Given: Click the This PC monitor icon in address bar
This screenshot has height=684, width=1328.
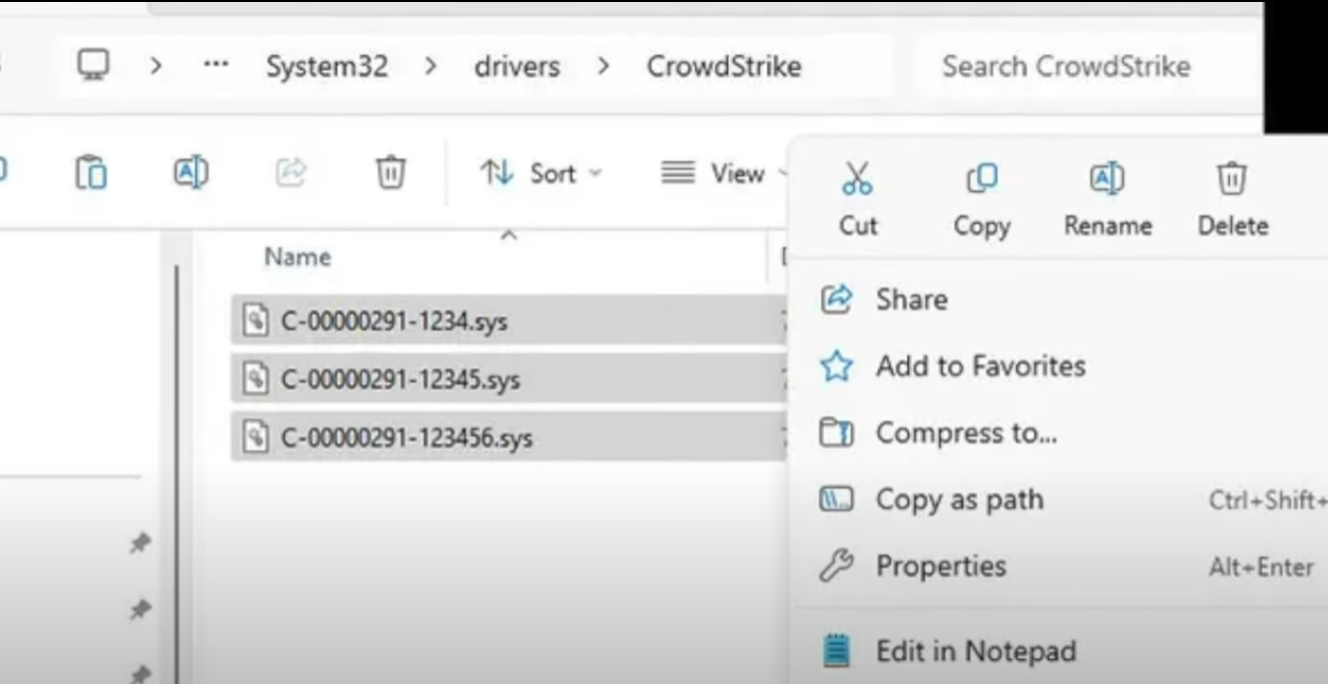Looking at the screenshot, I should pyautogui.click(x=93, y=66).
